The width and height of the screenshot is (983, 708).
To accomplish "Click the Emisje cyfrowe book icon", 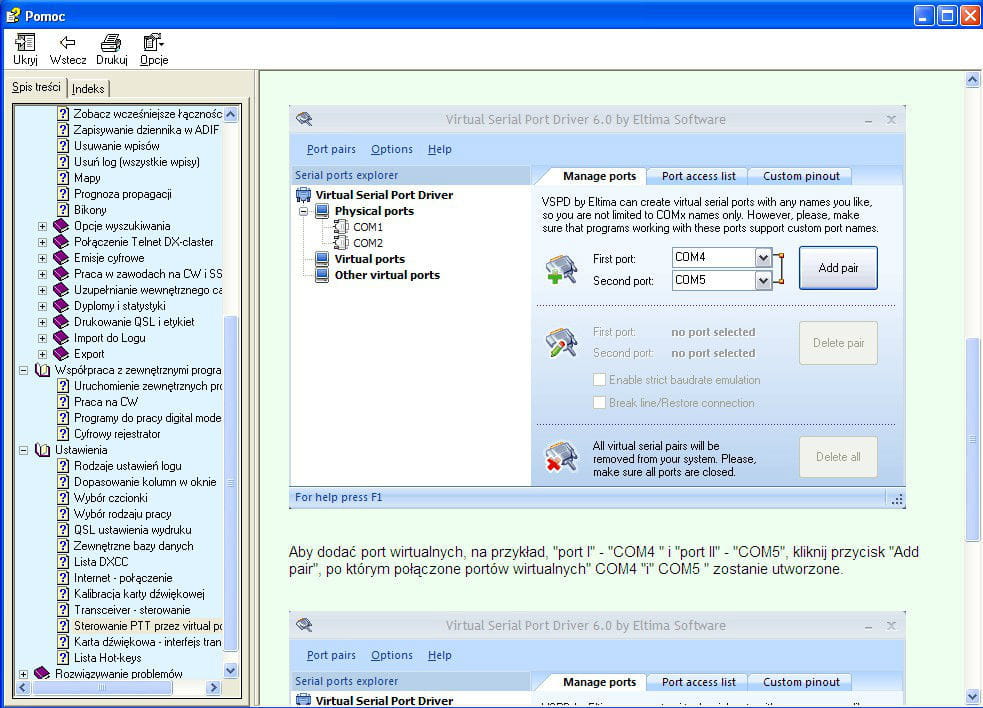I will click(x=61, y=258).
